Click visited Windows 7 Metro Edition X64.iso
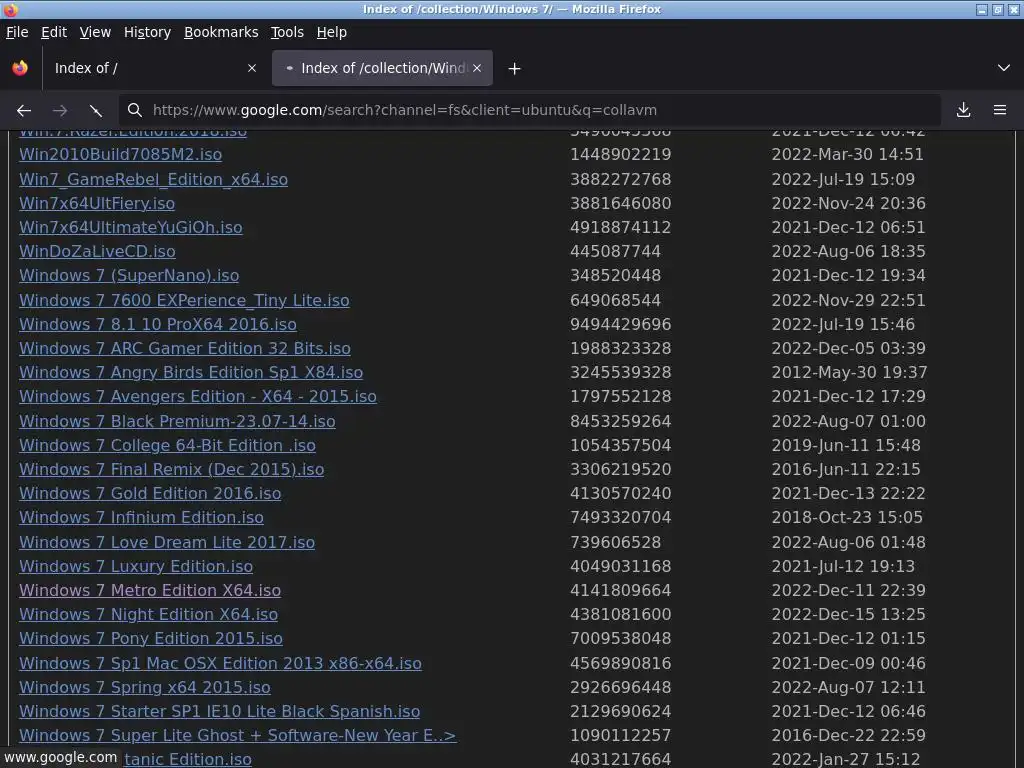1024x768 pixels. (150, 591)
